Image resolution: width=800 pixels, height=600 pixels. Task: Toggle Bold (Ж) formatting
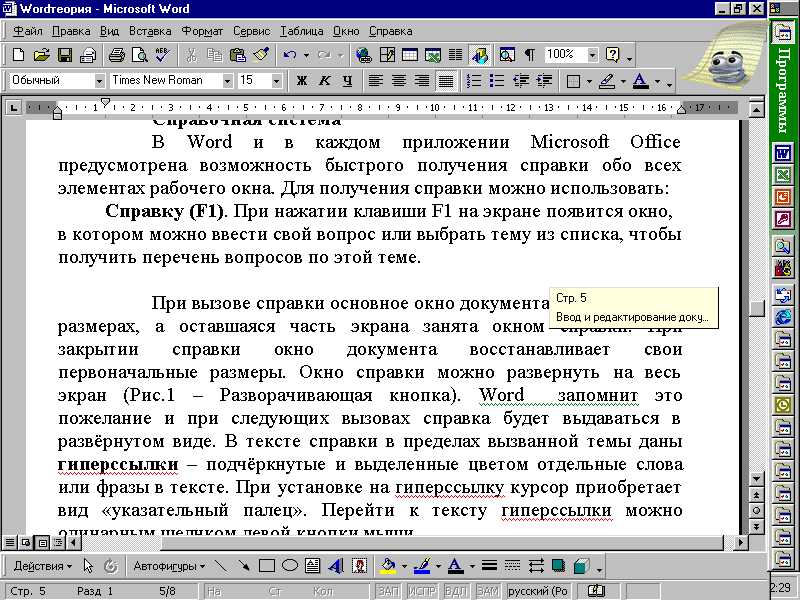click(302, 81)
